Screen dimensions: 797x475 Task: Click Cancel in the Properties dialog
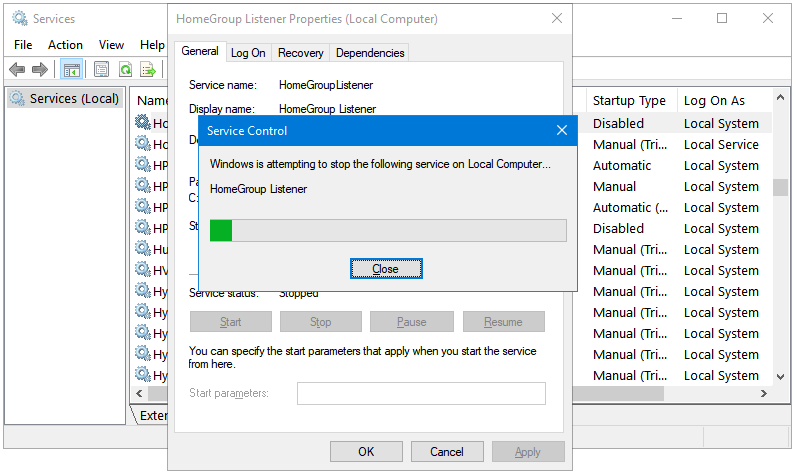coord(447,452)
